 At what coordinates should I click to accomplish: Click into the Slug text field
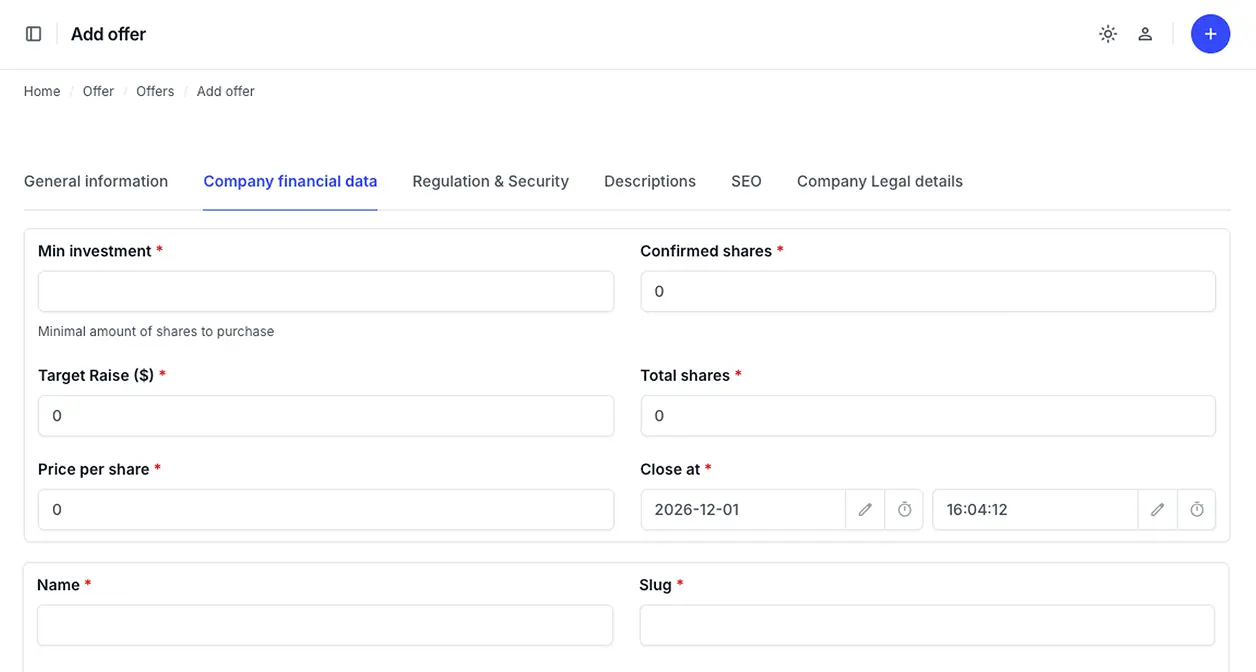click(x=927, y=625)
